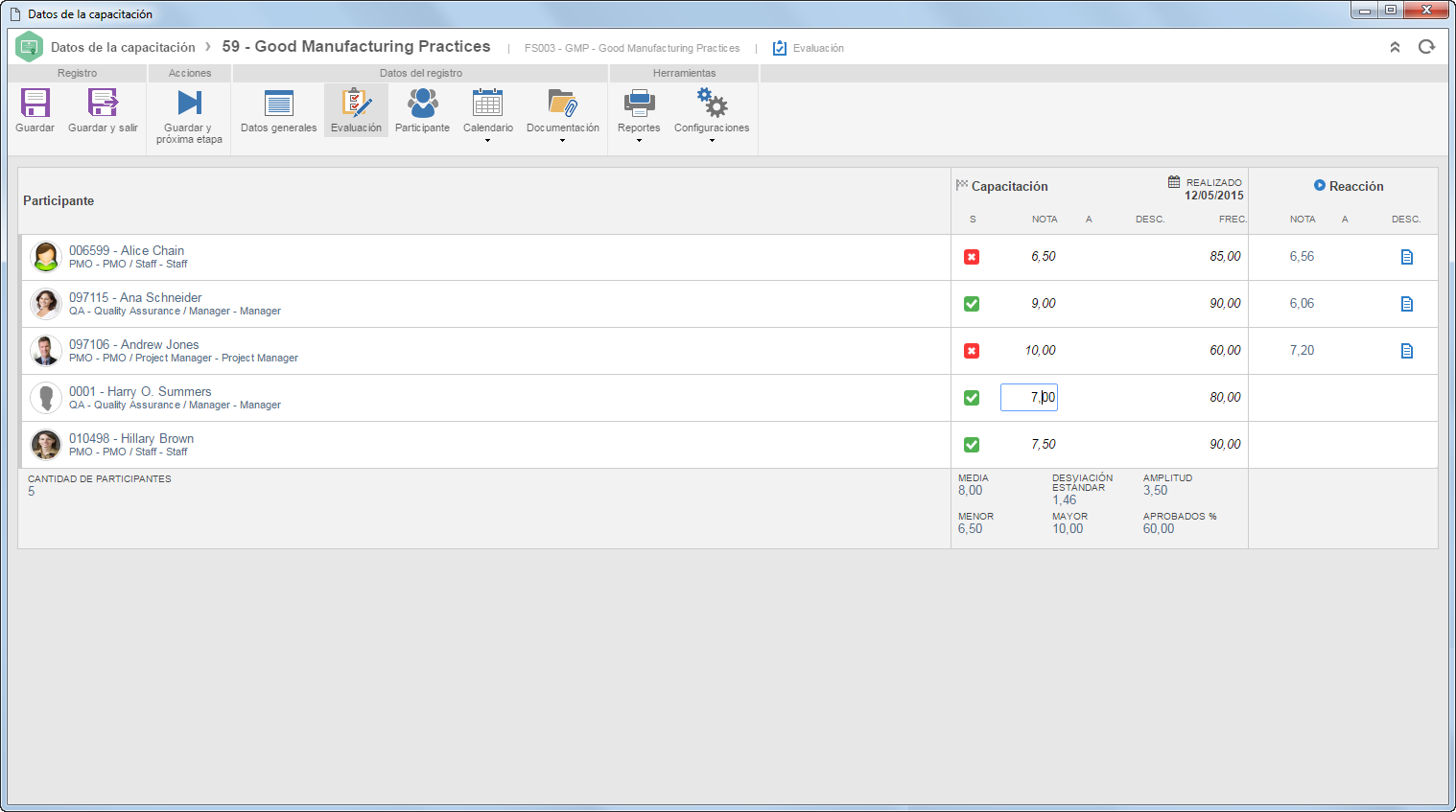Click the Acciones group label
The height and width of the screenshot is (812, 1456).
click(x=190, y=73)
